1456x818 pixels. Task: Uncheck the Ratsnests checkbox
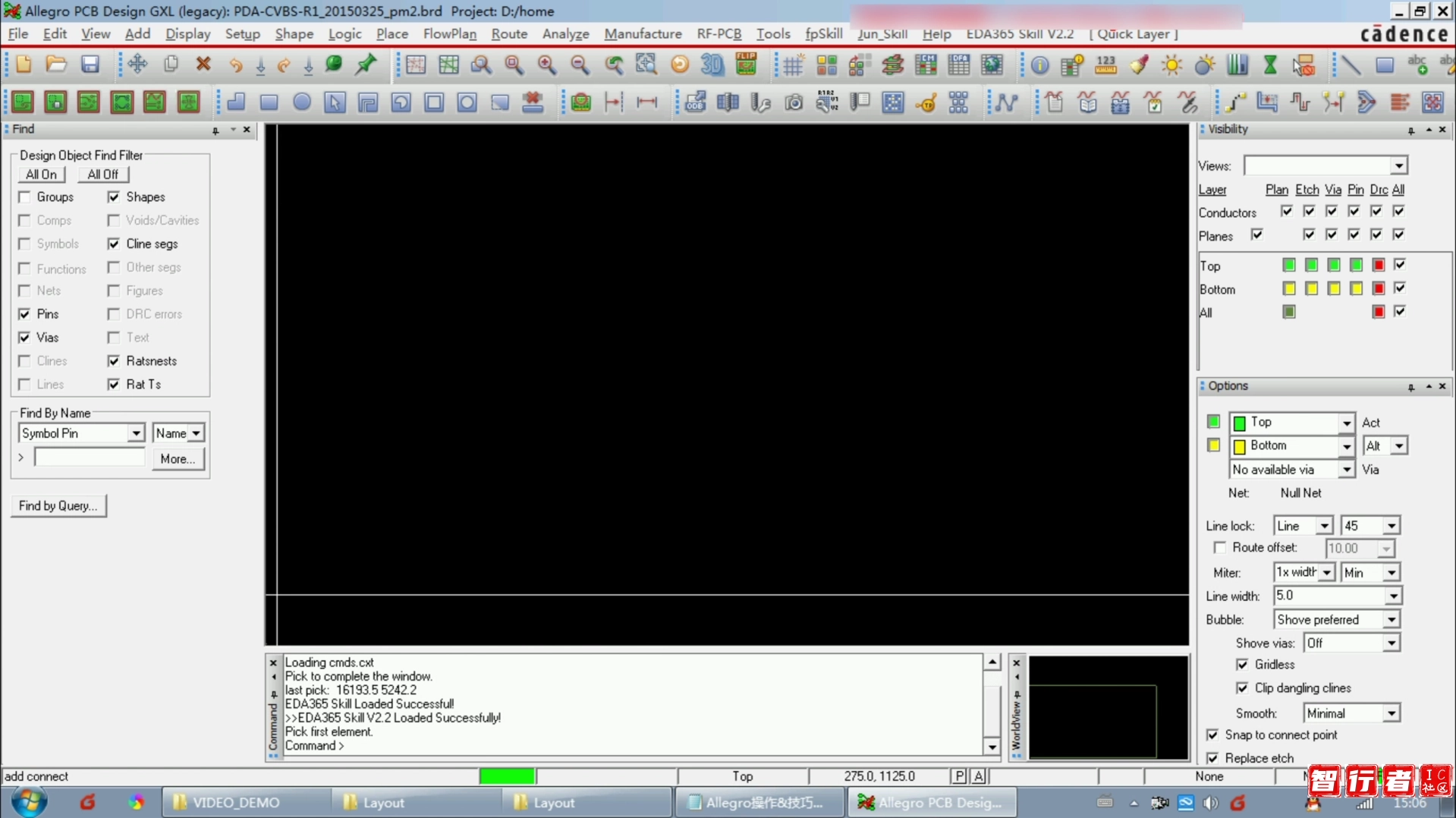[x=114, y=360]
